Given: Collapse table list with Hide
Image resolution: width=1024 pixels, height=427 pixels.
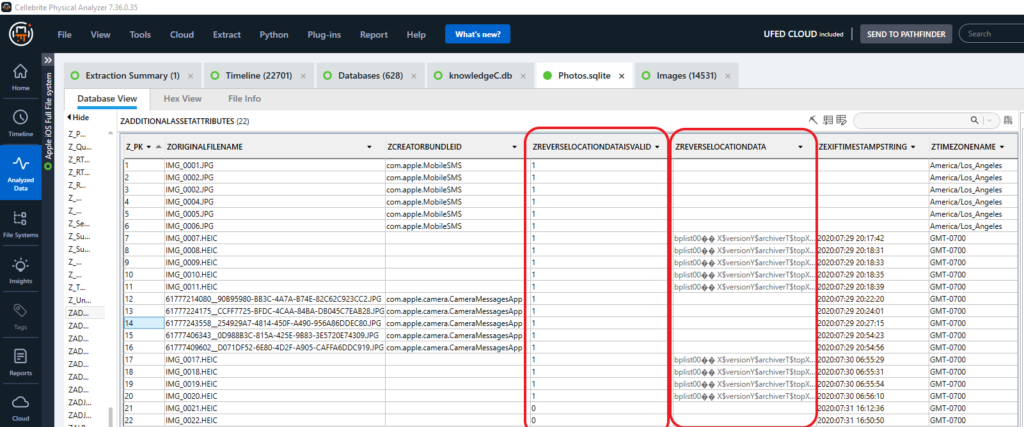Looking at the screenshot, I should (78, 118).
